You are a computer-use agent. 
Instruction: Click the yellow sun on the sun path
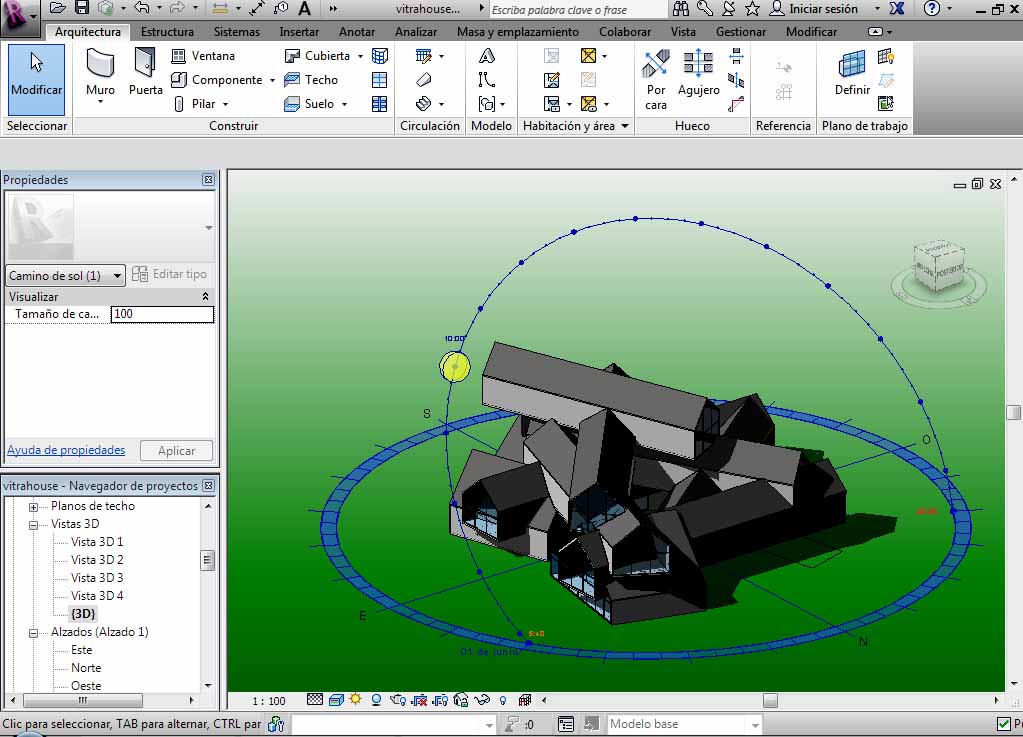[455, 367]
